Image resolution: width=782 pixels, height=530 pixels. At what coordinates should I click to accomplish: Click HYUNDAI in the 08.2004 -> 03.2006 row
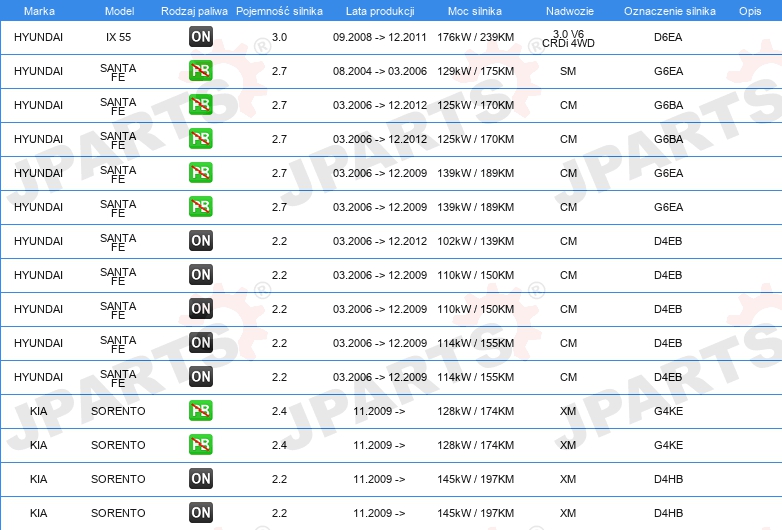click(x=38, y=71)
